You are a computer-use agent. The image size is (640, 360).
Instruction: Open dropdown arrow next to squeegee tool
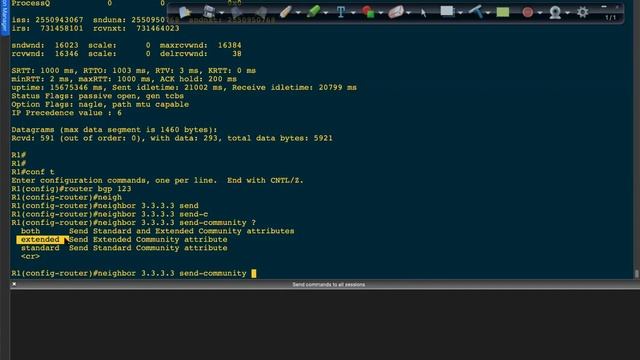coord(488,13)
